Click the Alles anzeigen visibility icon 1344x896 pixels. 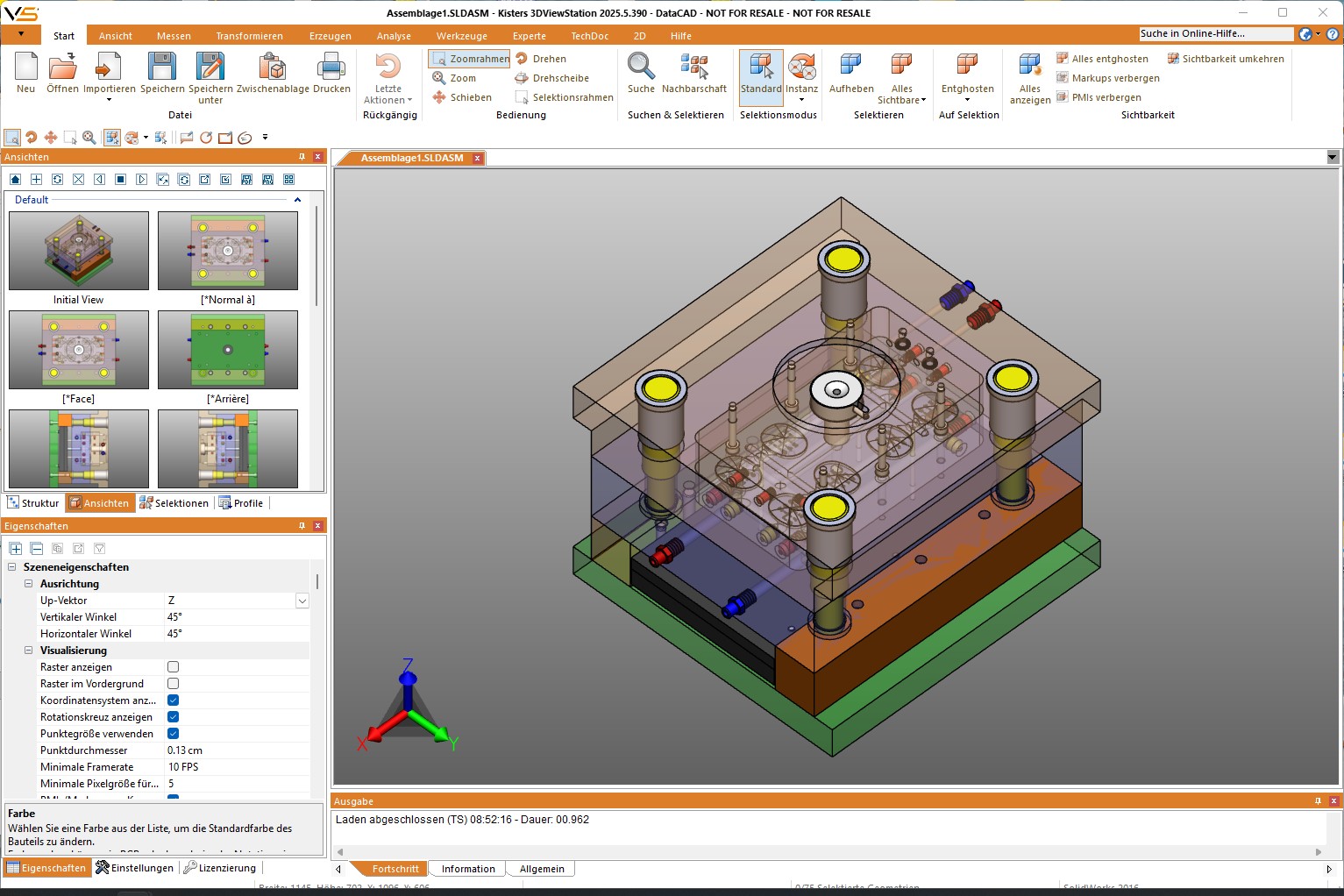coord(1029,68)
